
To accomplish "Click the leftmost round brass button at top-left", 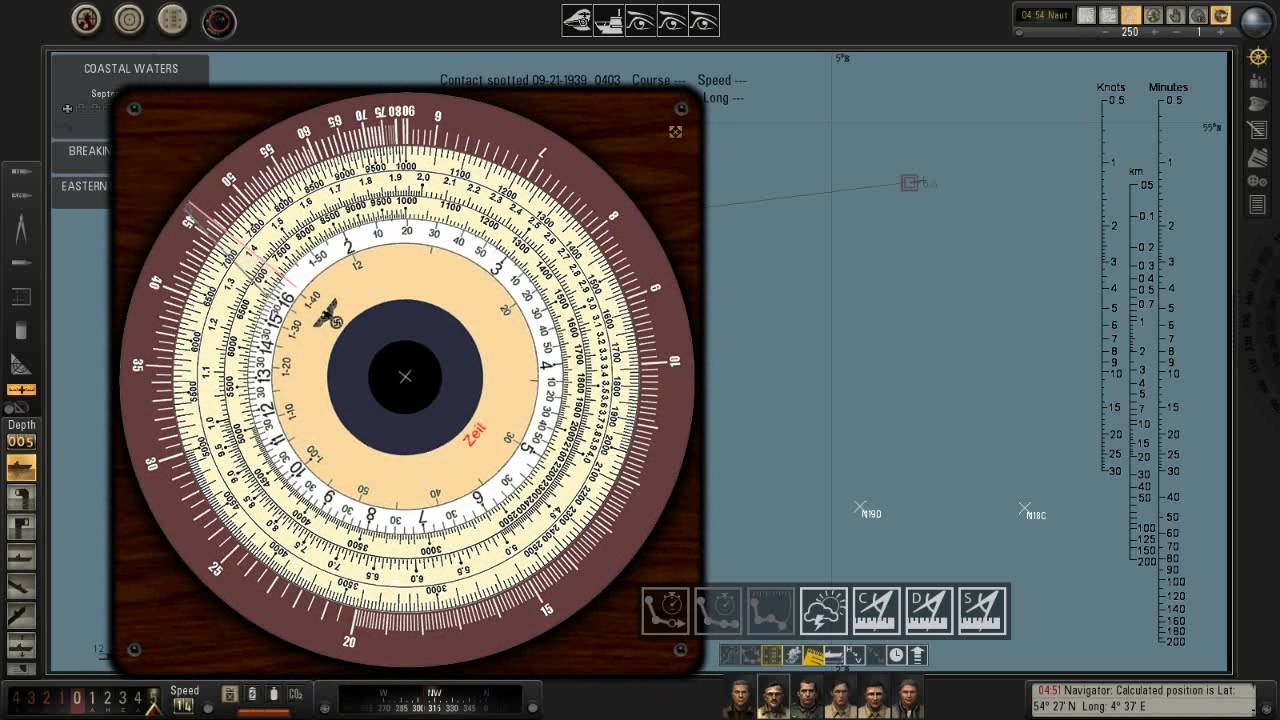I will click(87, 20).
